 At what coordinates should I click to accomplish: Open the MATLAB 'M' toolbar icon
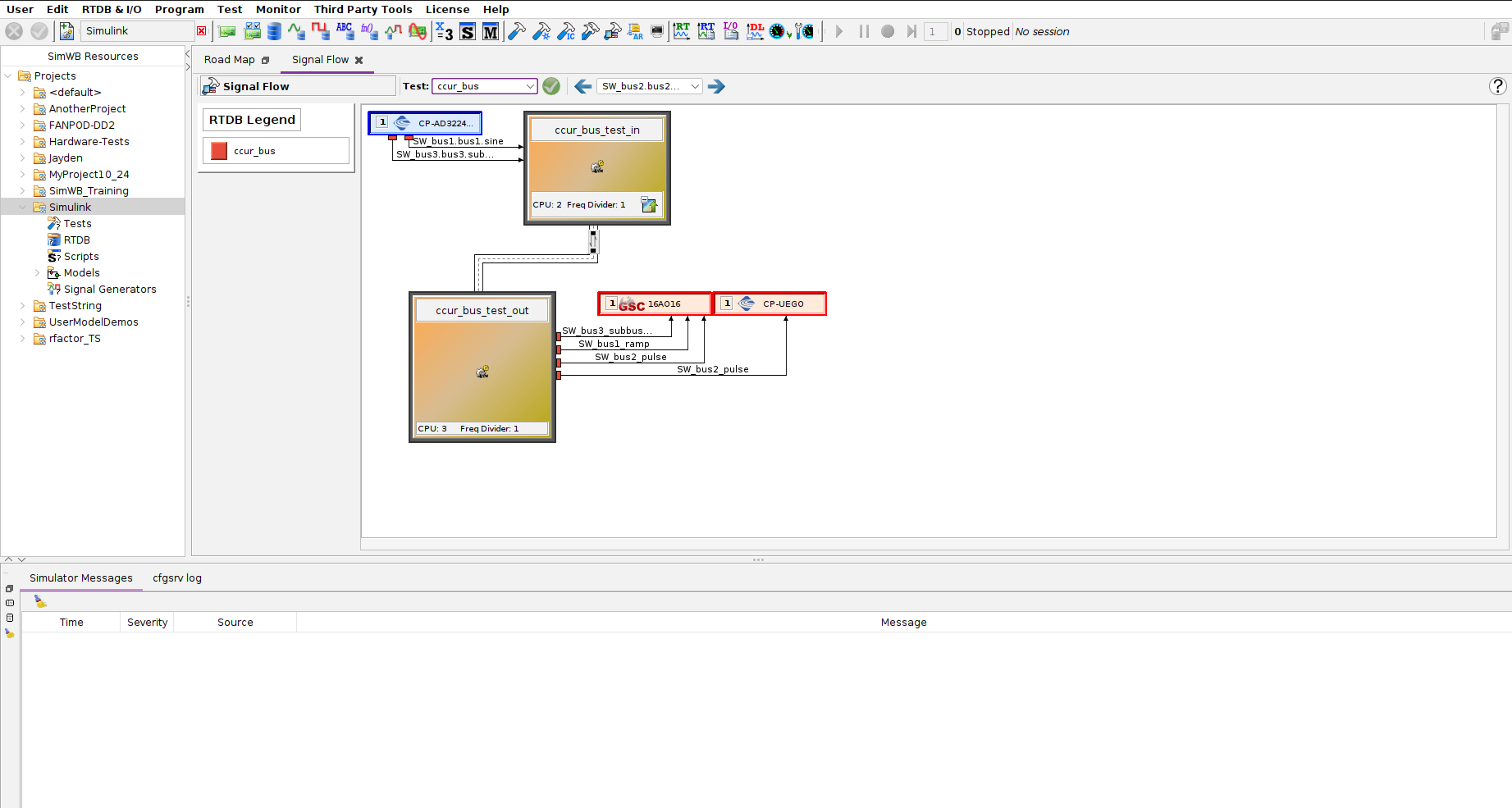pyautogui.click(x=491, y=32)
